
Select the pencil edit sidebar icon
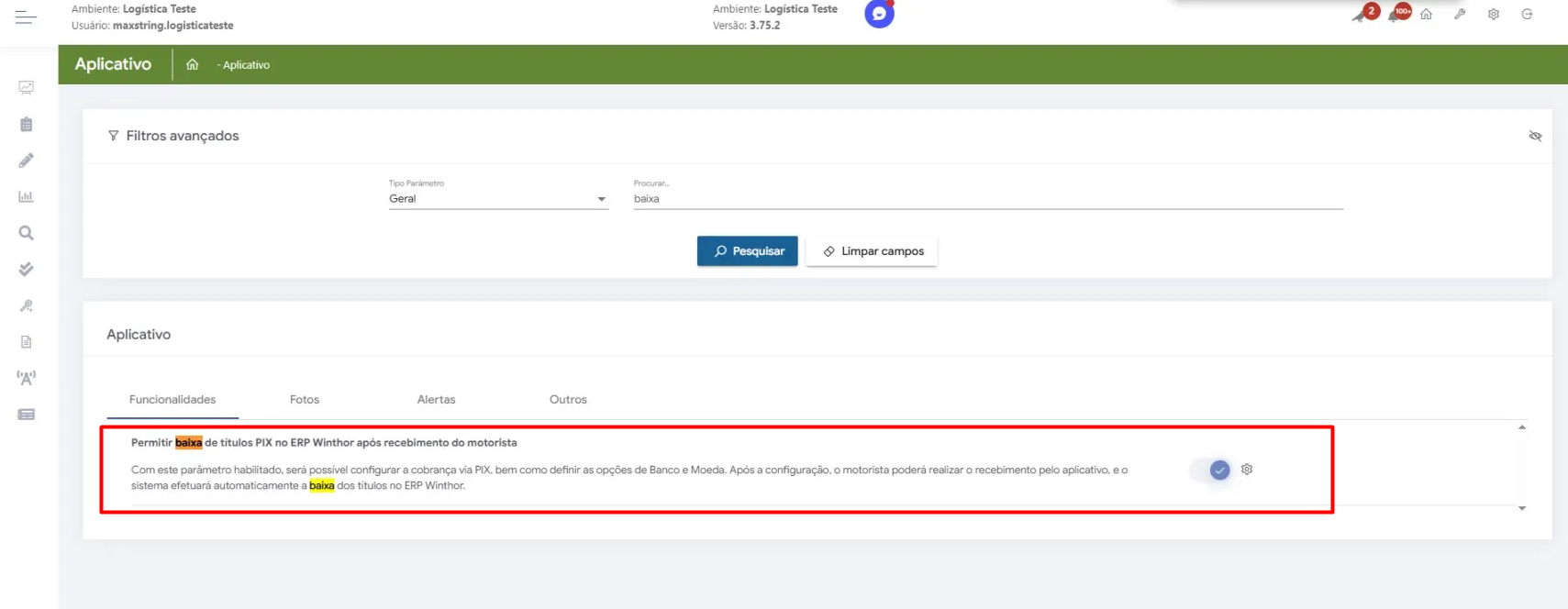[x=27, y=161]
